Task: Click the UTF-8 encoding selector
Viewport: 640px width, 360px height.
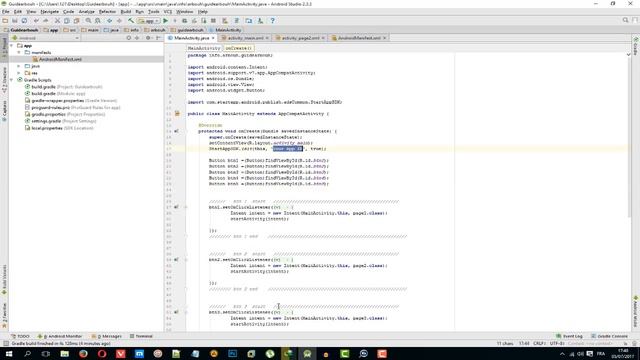Action: coord(557,344)
